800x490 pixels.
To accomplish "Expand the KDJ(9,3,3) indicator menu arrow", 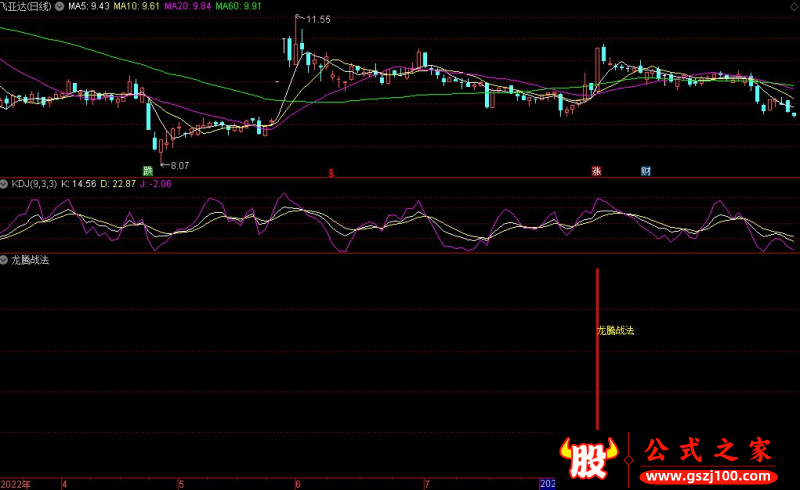I will tap(5, 185).
